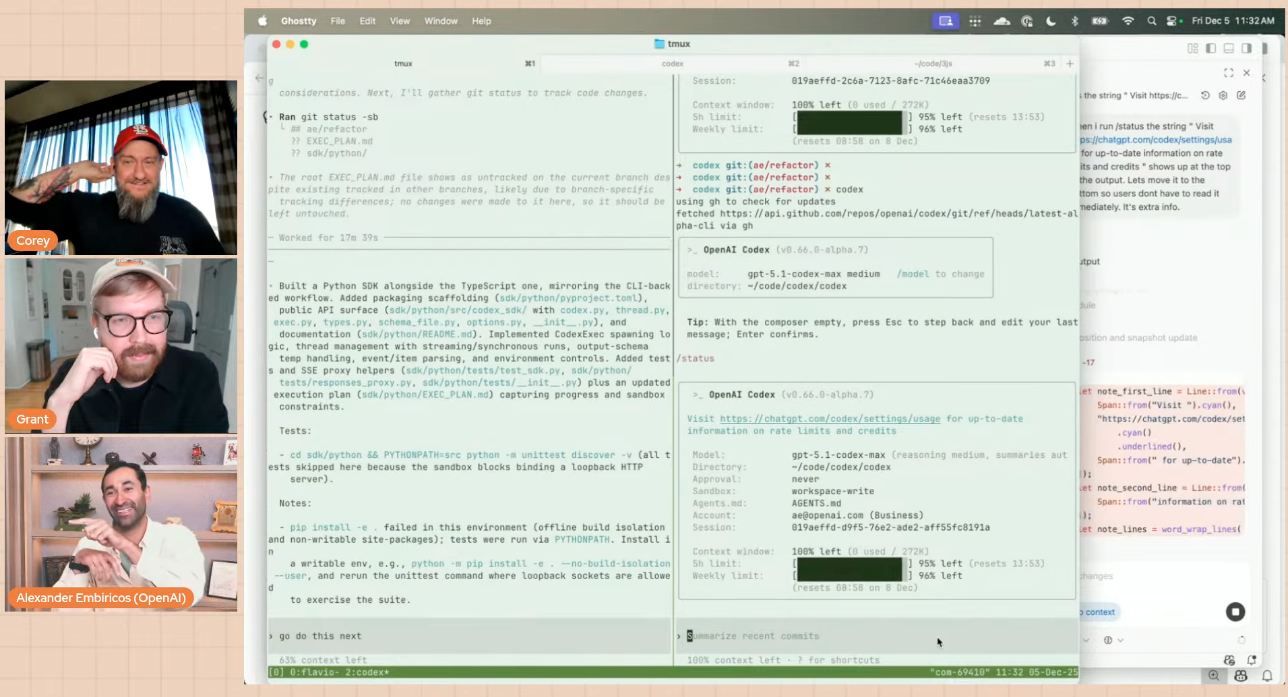Image resolution: width=1288 pixels, height=697 pixels.
Task: Open the Codex panel settings gear
Action: (1223, 95)
